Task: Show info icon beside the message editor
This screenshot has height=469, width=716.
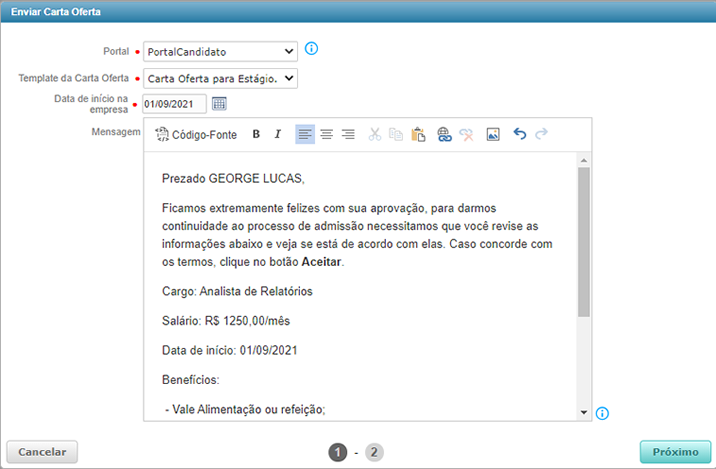Action: click(603, 413)
